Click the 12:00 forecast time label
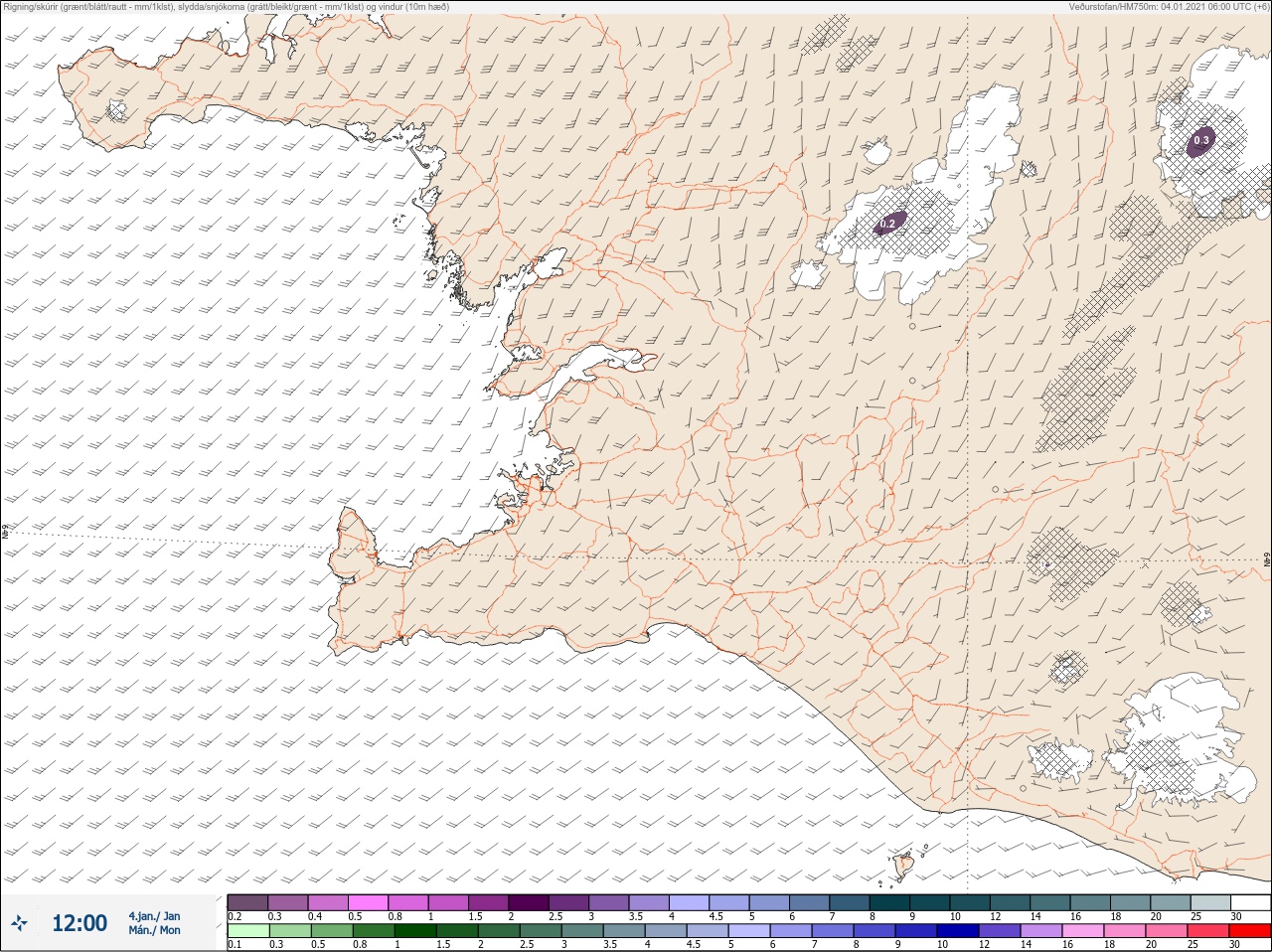The height and width of the screenshot is (952, 1272). pos(79,923)
